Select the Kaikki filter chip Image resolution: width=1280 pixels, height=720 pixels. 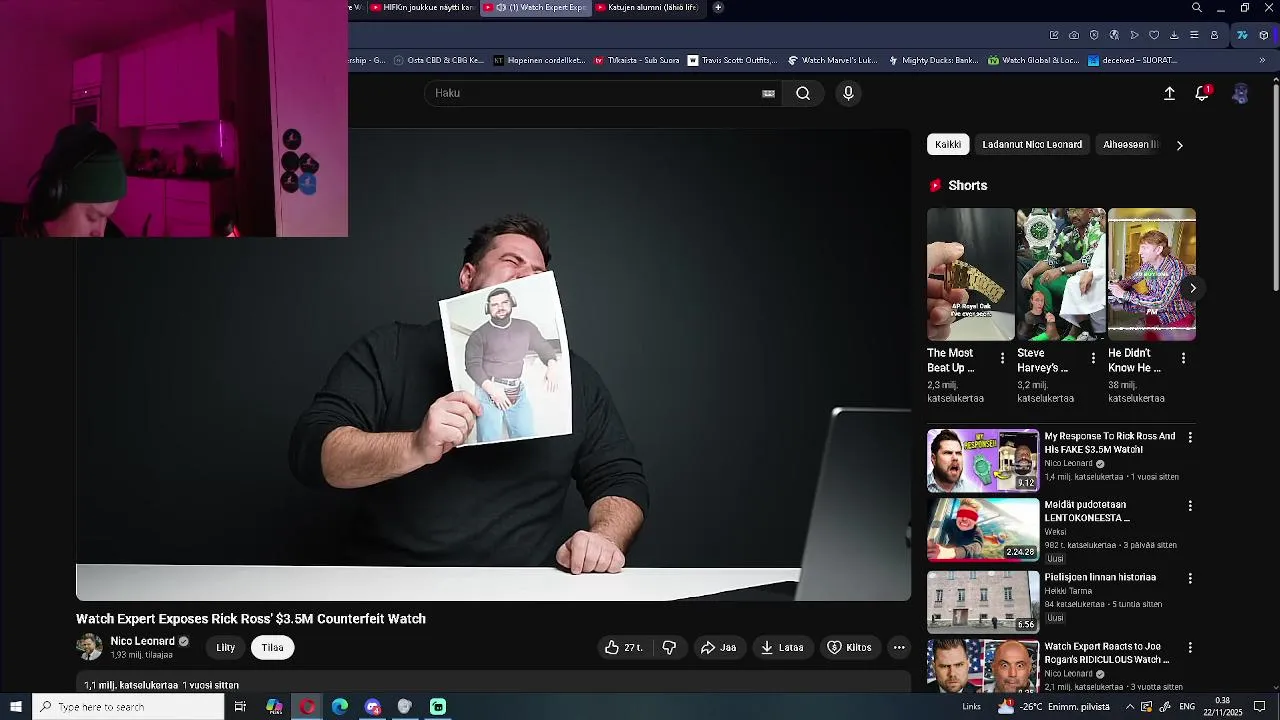click(x=948, y=145)
